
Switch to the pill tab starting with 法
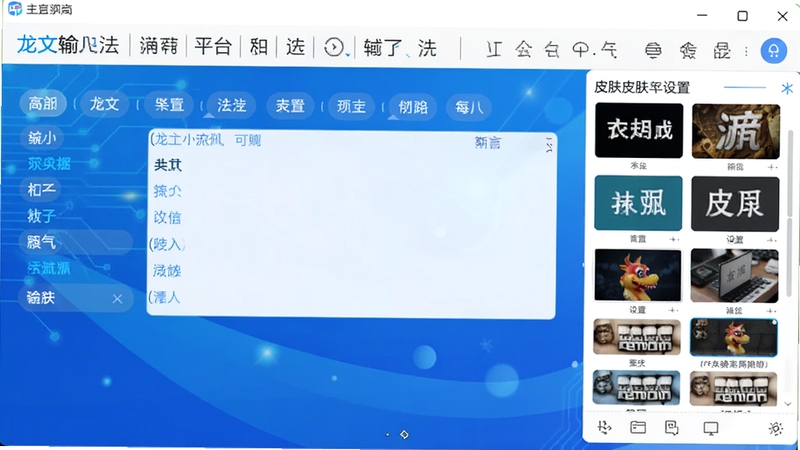[x=231, y=106]
